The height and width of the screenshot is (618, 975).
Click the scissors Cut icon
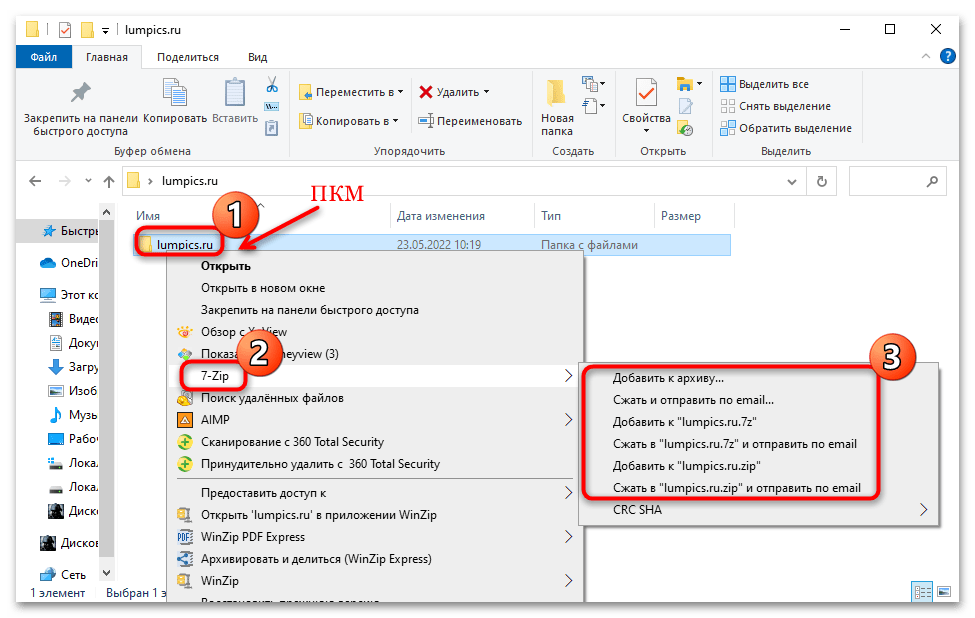[x=271, y=85]
